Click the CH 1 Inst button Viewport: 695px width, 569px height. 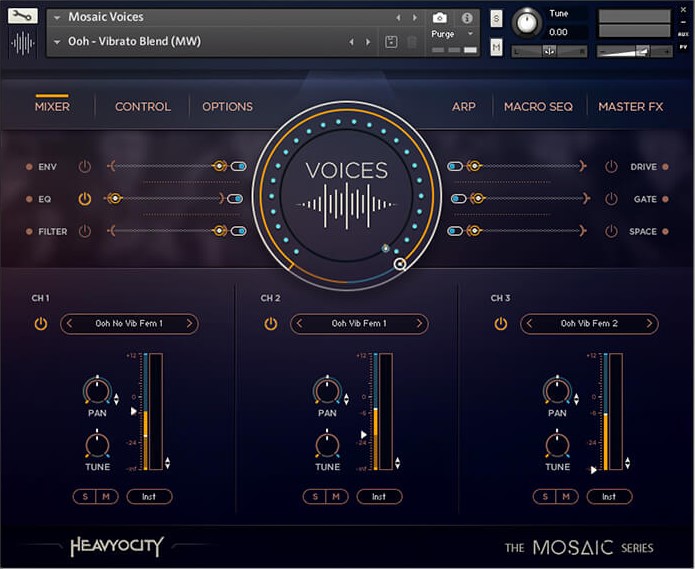149,497
